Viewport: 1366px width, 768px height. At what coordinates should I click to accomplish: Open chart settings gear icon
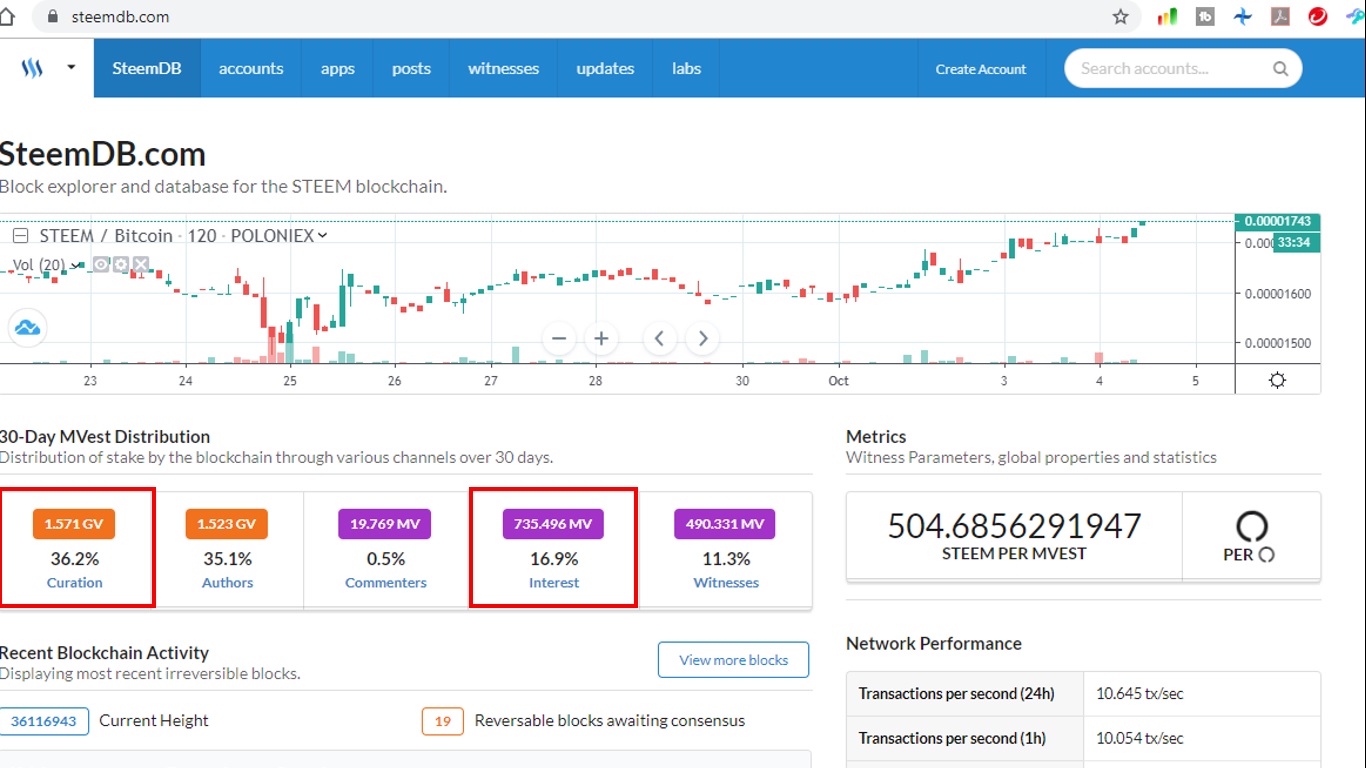pos(1277,380)
